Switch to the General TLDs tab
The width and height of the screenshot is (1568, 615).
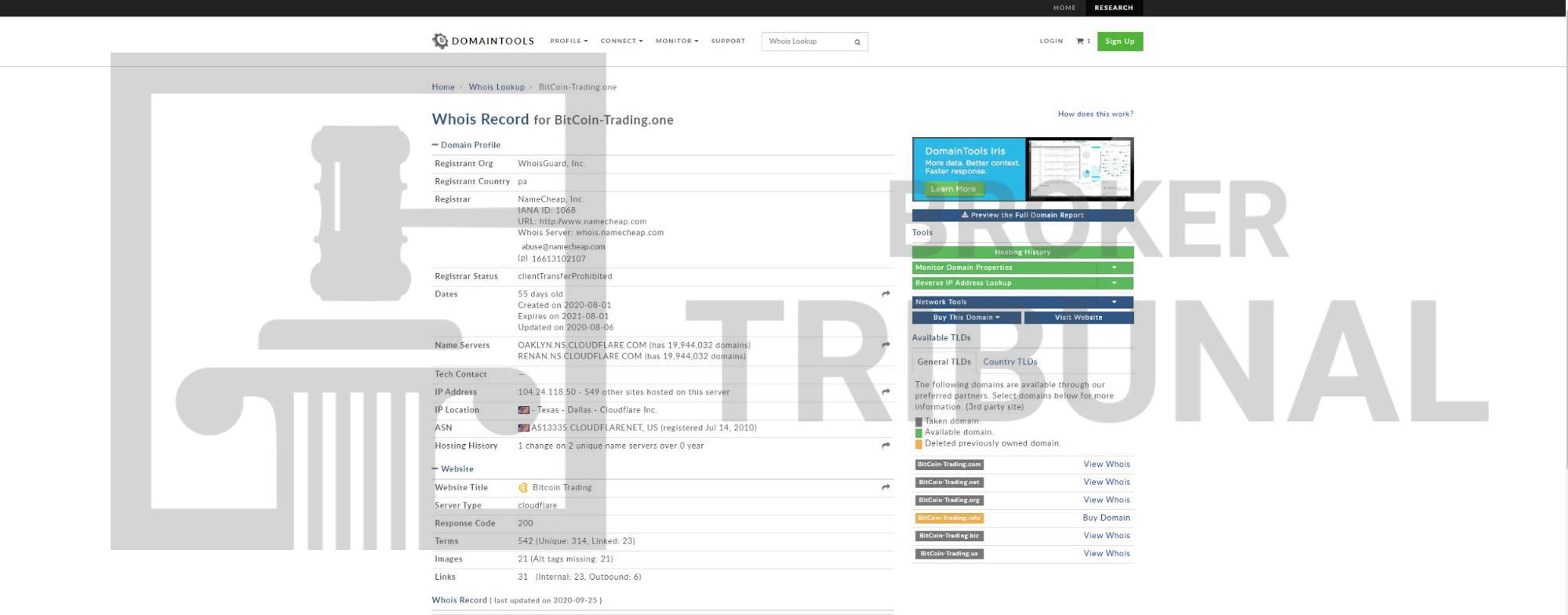point(944,362)
